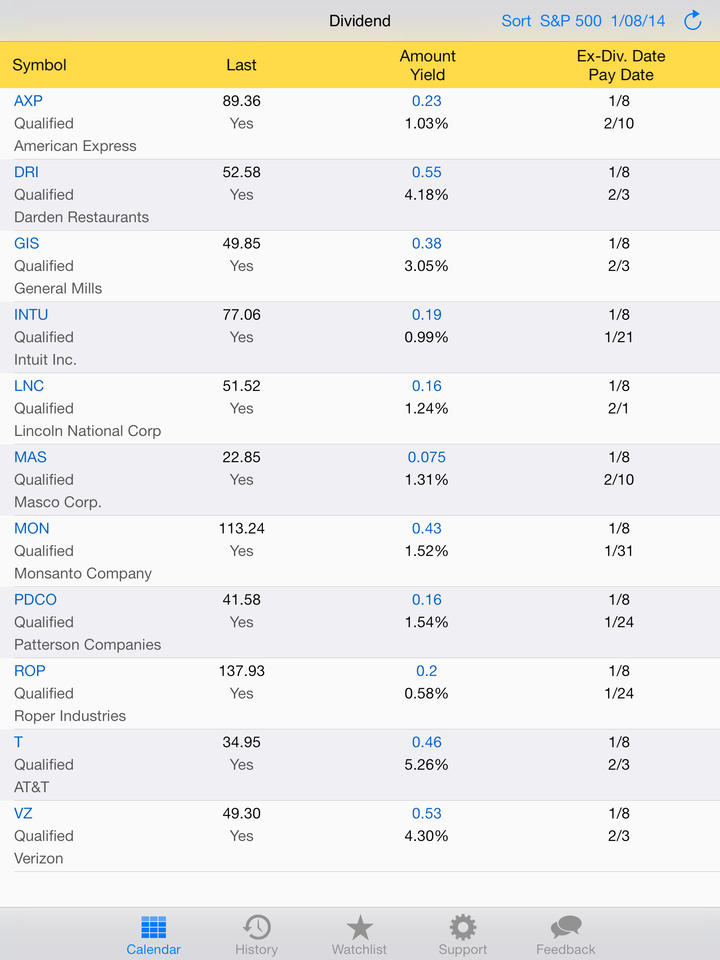720x960 pixels.
Task: Select the AT&T row company name
Action: pyautogui.click(x=32, y=787)
